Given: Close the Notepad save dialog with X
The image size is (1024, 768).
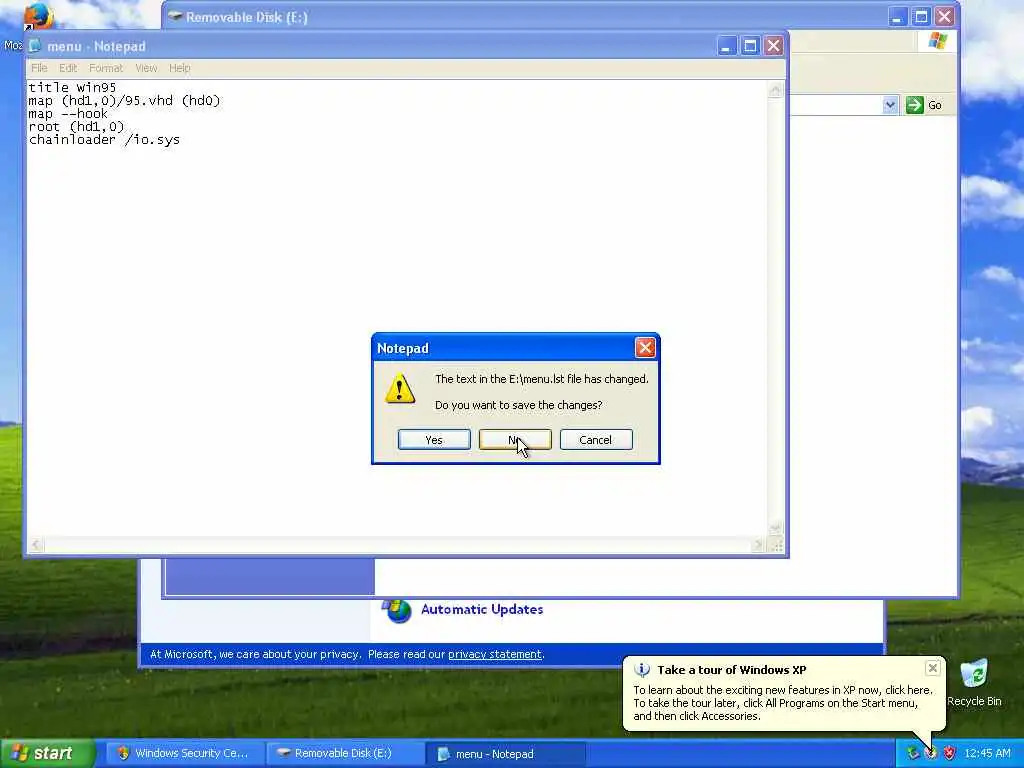Looking at the screenshot, I should tap(645, 347).
